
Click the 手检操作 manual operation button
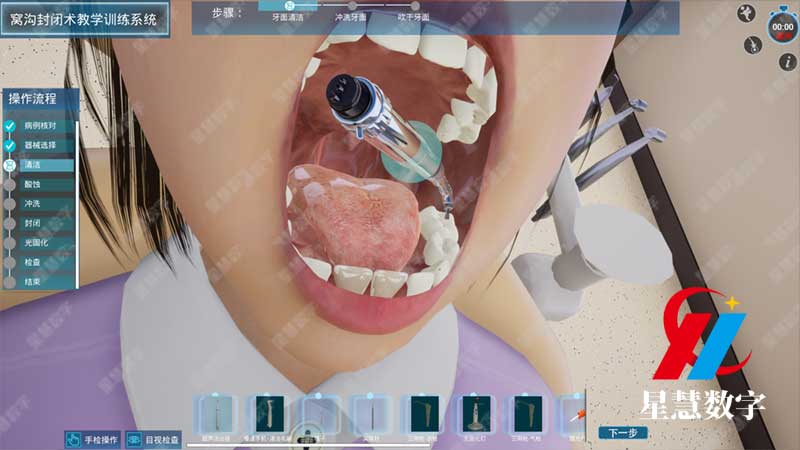pyautogui.click(x=93, y=439)
